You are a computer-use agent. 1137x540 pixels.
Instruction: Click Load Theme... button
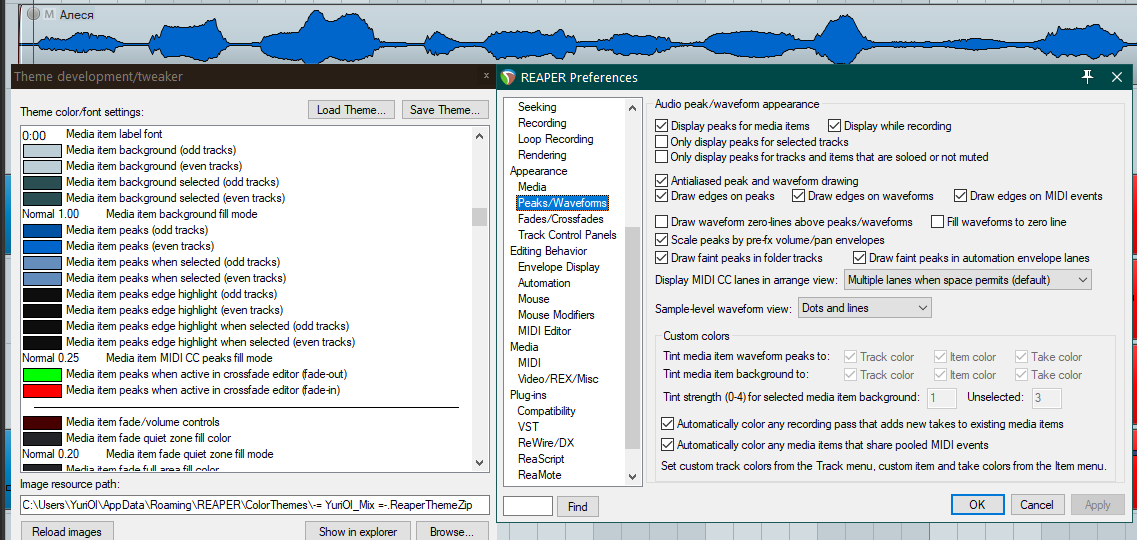[352, 110]
